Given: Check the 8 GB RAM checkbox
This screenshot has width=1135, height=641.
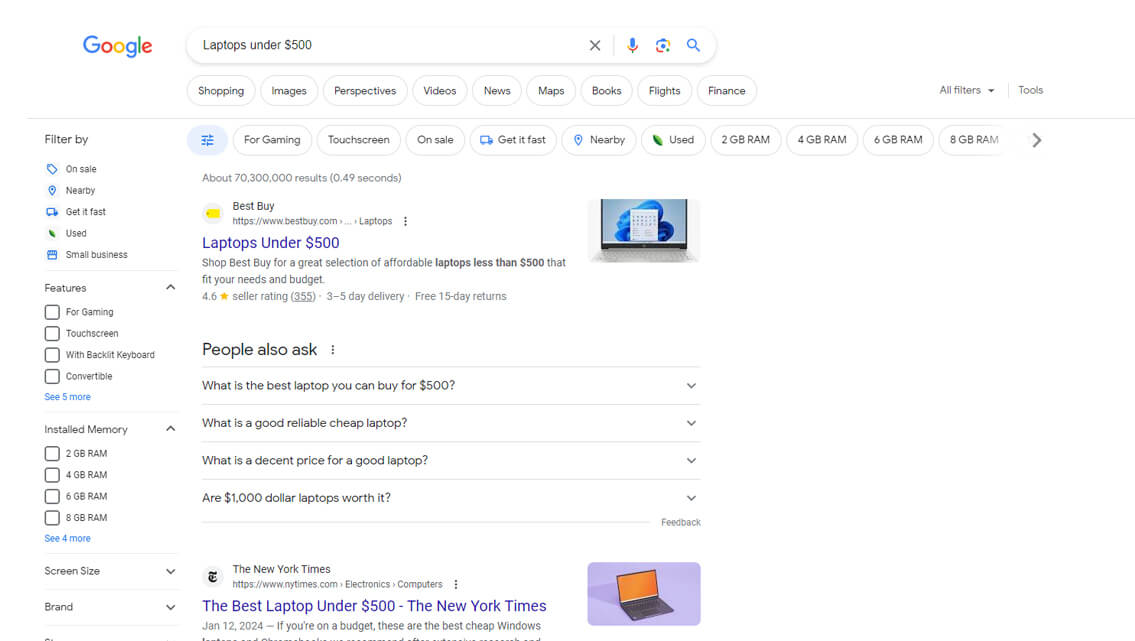Looking at the screenshot, I should [51, 517].
